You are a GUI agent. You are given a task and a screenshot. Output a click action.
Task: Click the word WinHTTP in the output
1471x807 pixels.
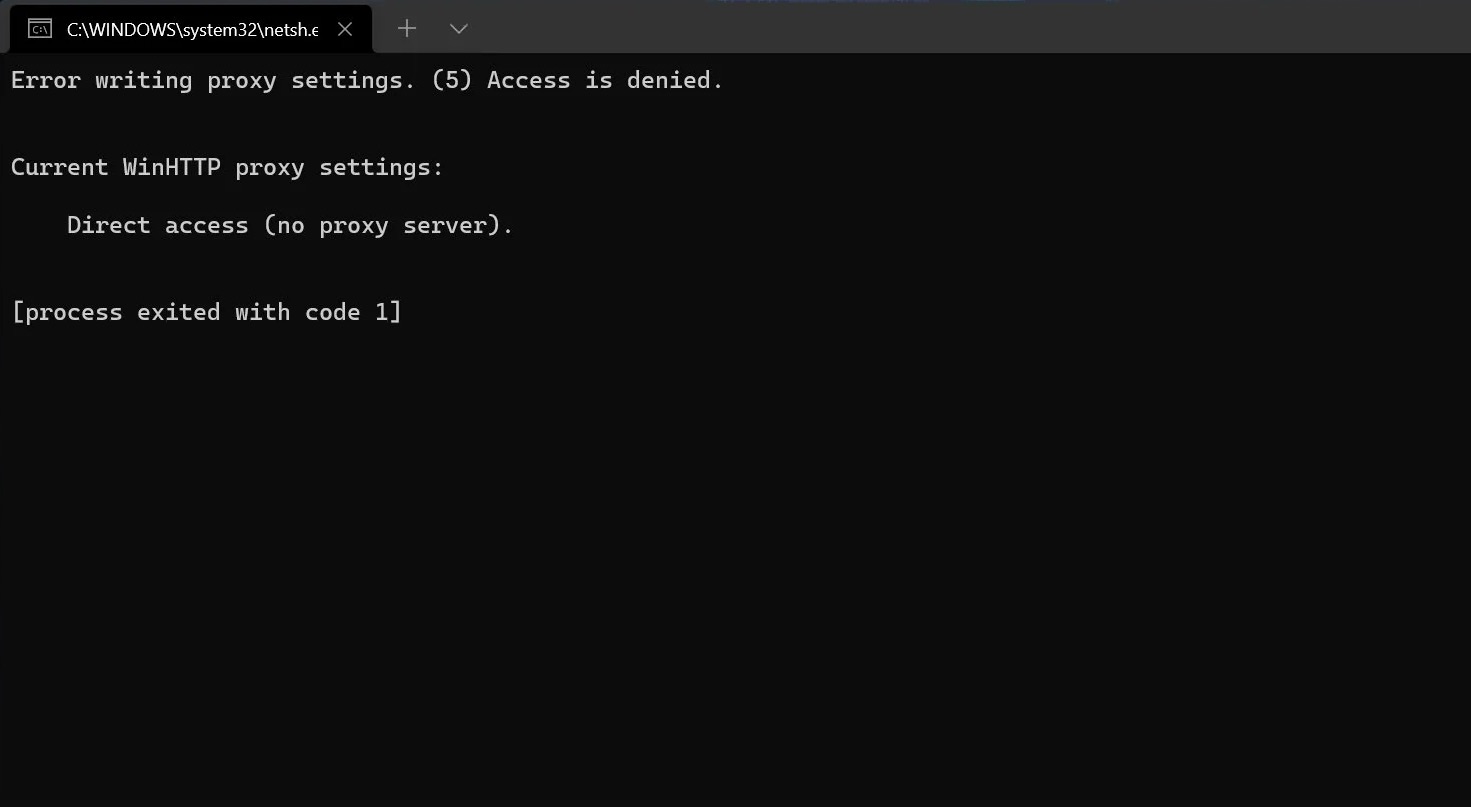pos(170,167)
